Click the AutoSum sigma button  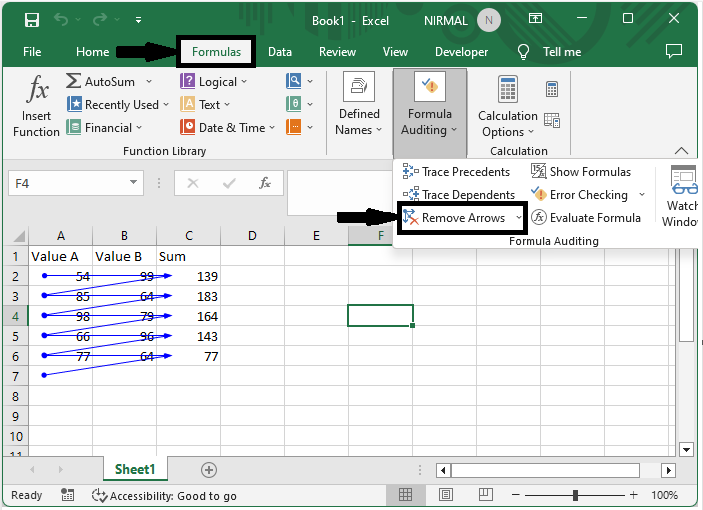[100, 82]
